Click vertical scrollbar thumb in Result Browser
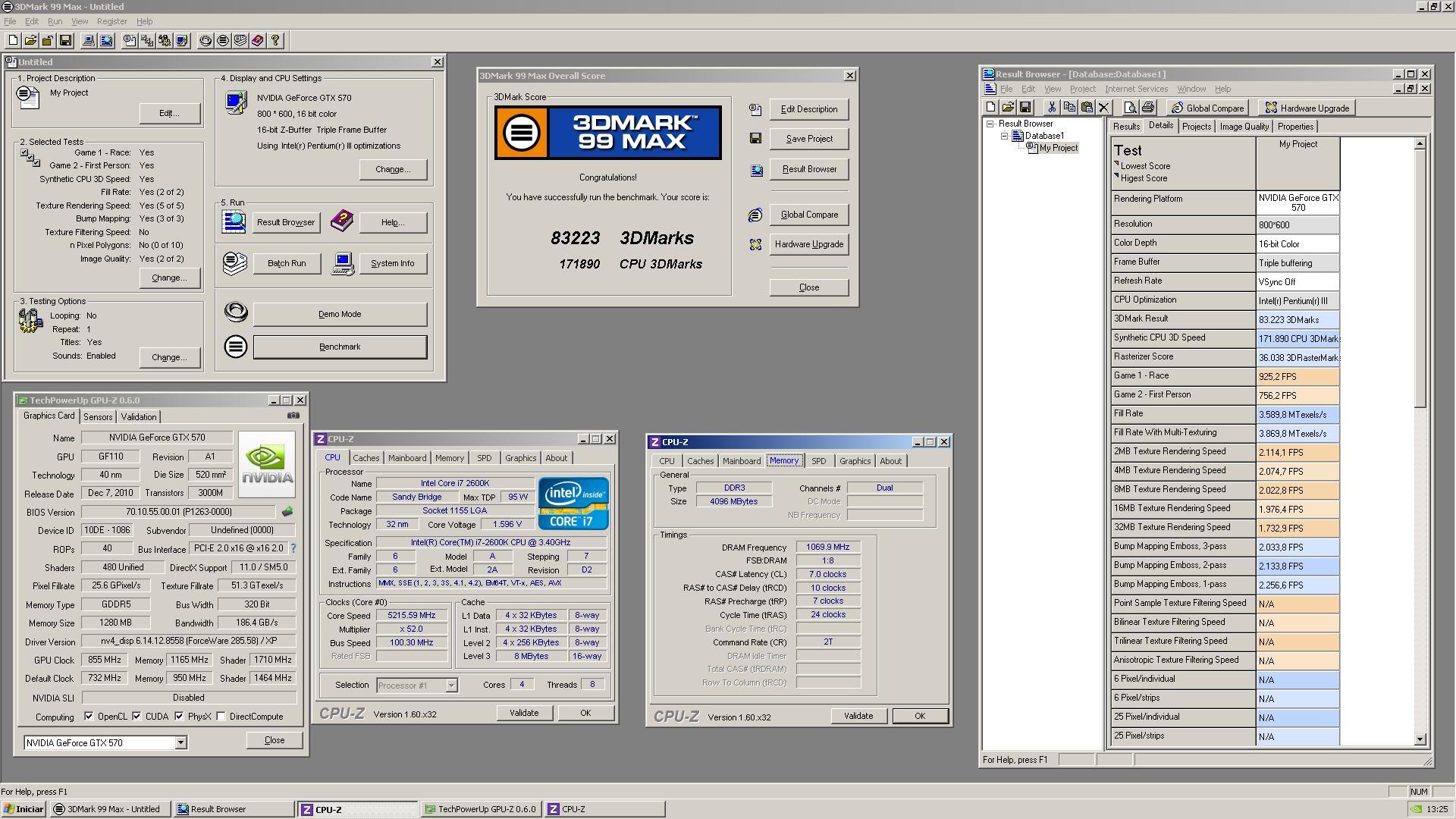Screen dimensions: 1456x819 pos(1420,278)
